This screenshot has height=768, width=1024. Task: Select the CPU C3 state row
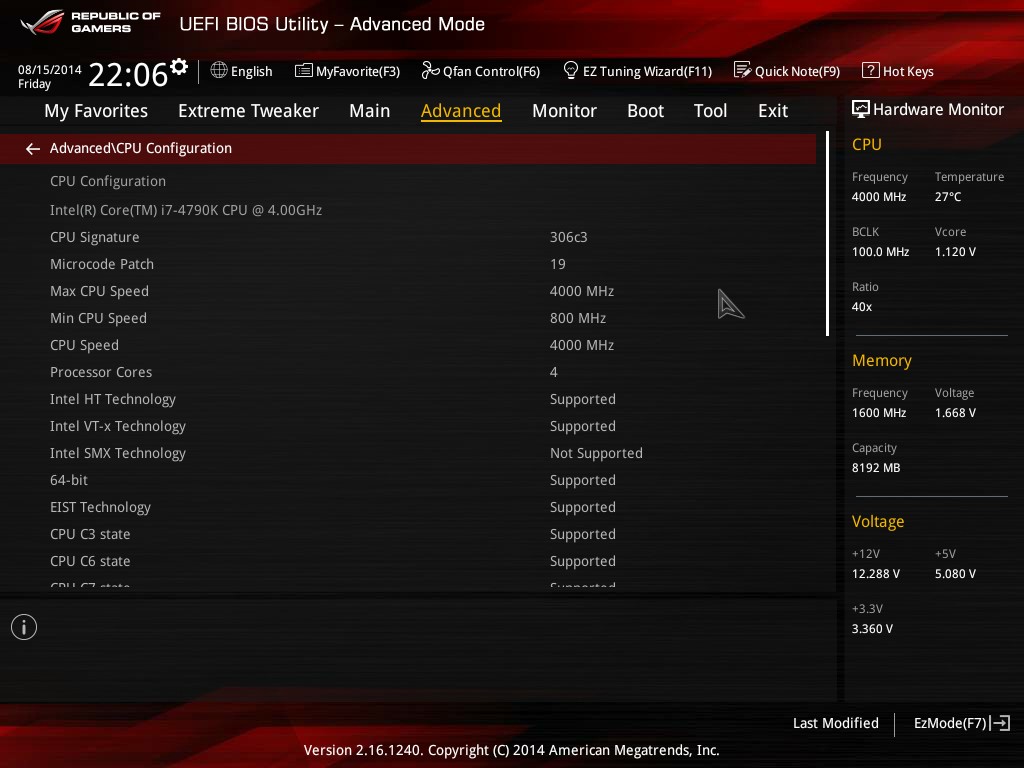tap(408, 534)
